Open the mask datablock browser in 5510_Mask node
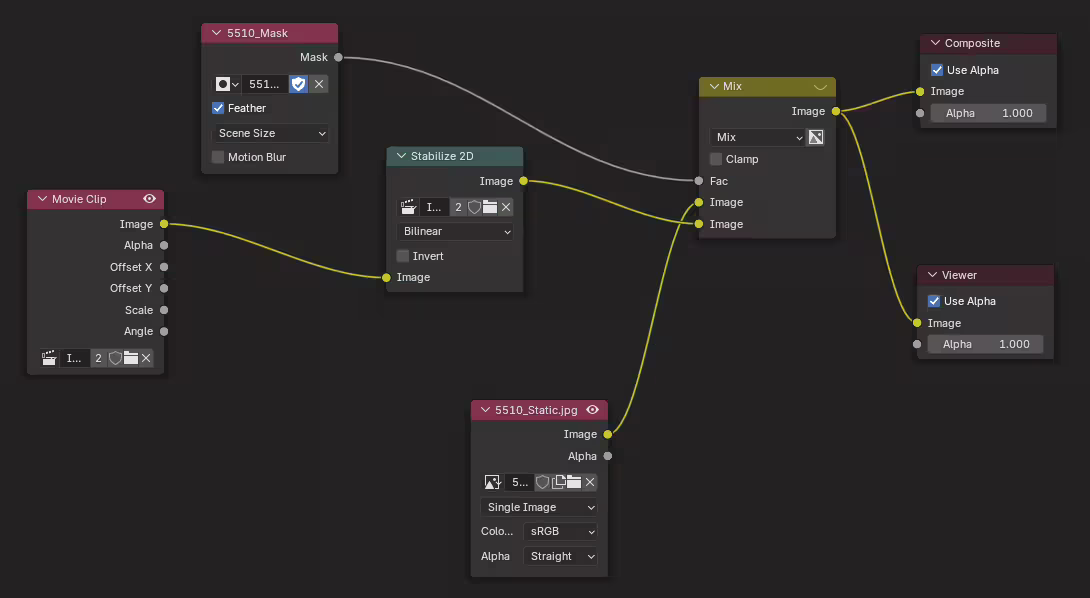Screen dimensions: 1090x598 click(x=226, y=84)
